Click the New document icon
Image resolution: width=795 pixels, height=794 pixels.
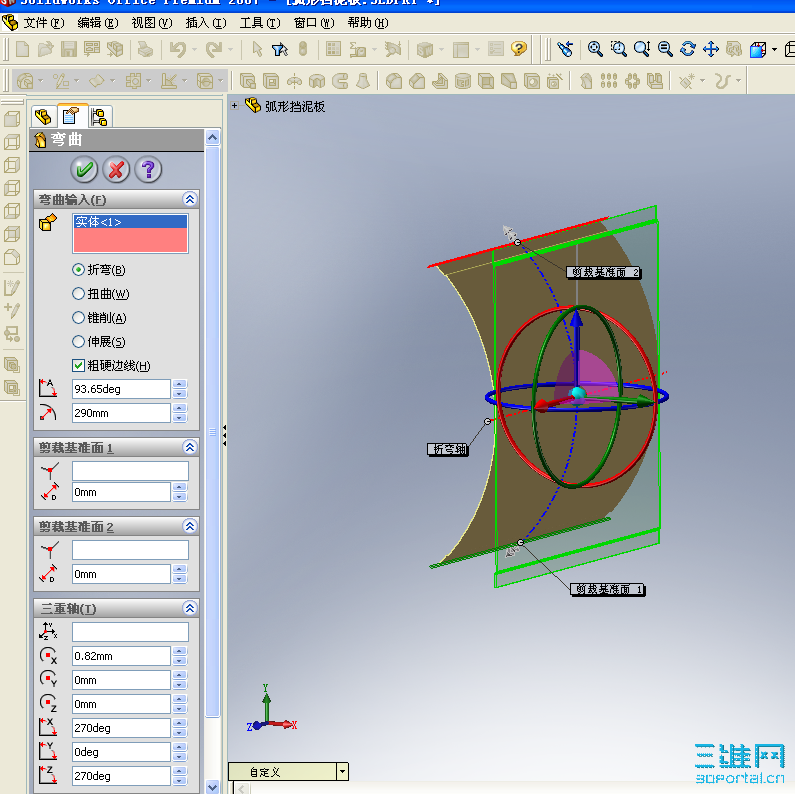pos(22,49)
